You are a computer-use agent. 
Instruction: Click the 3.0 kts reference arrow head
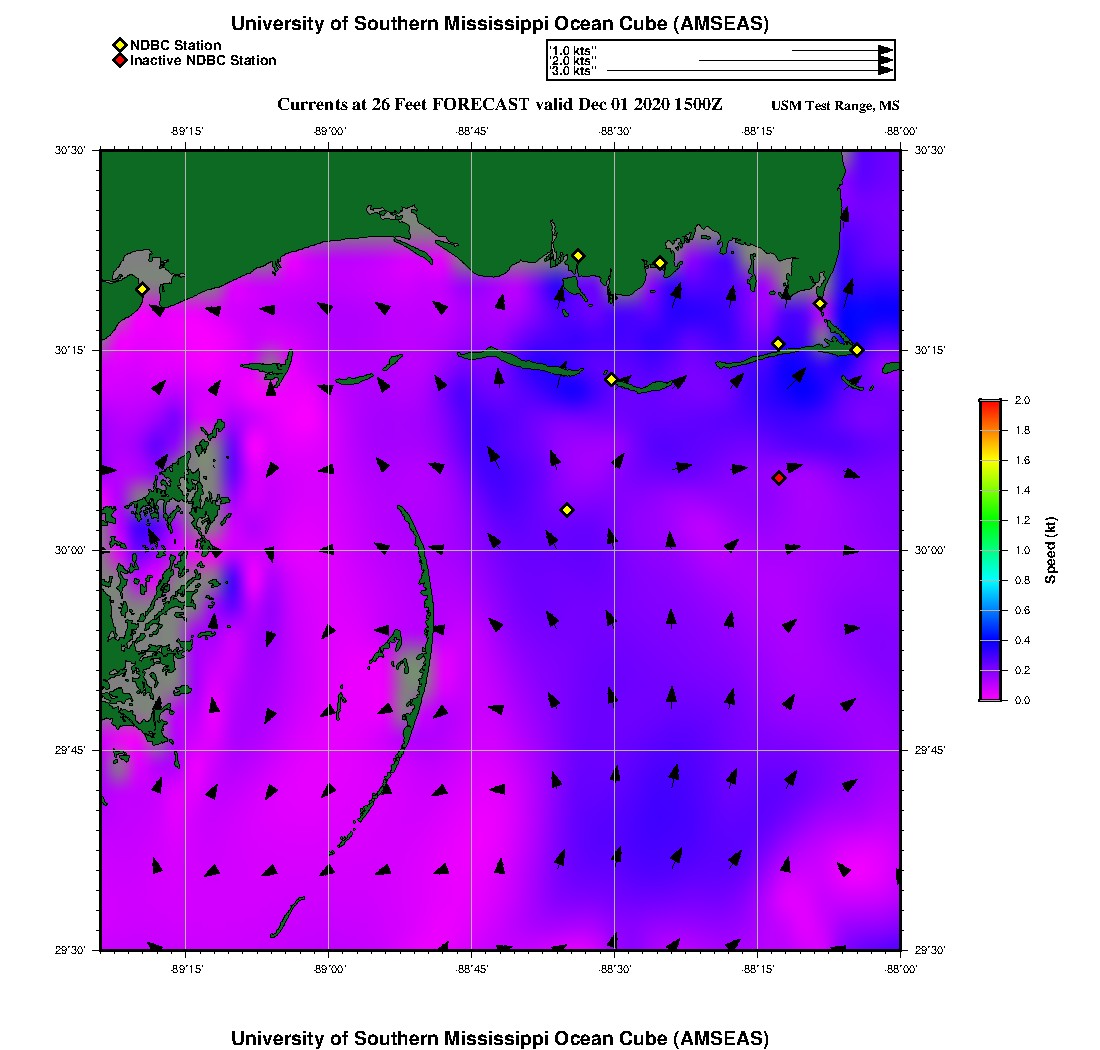click(885, 71)
